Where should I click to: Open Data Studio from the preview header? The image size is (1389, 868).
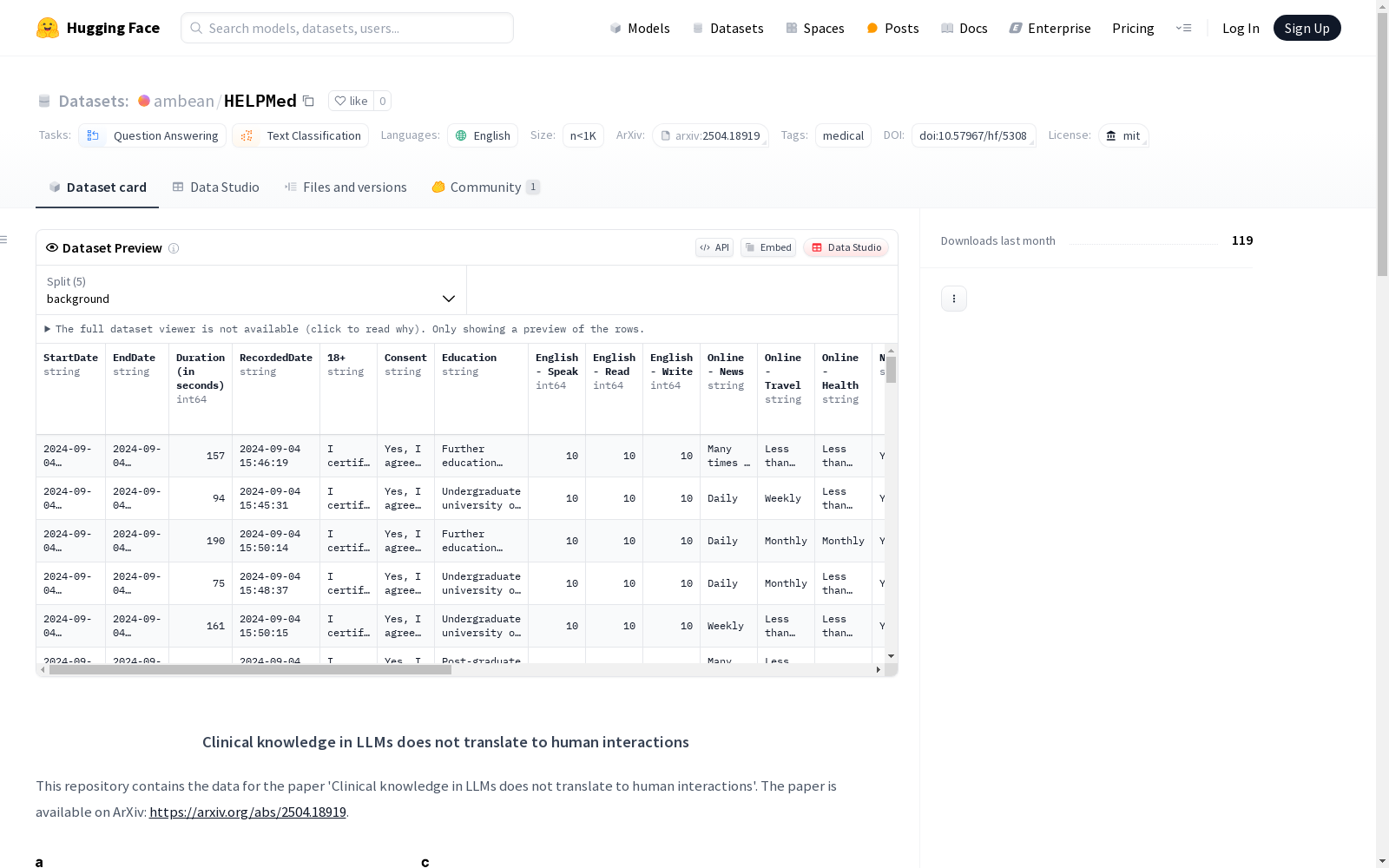point(846,247)
